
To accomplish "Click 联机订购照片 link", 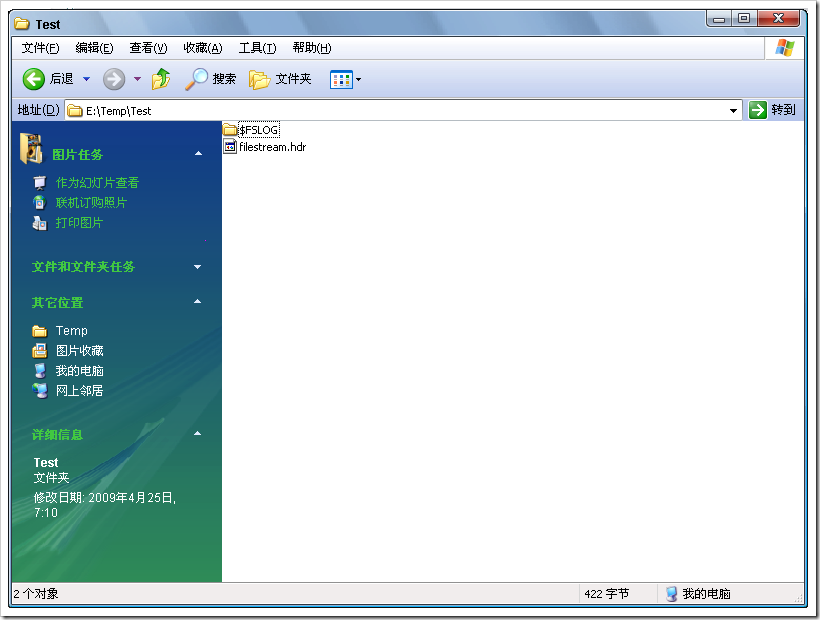I will coord(91,202).
